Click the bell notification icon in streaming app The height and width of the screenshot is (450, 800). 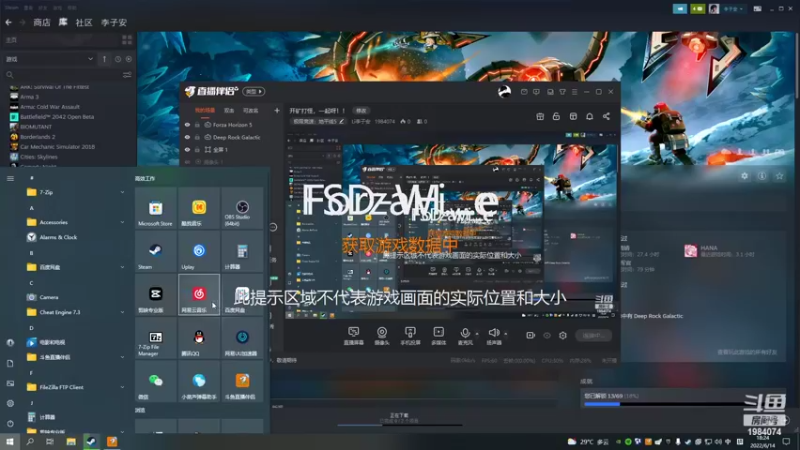click(589, 116)
